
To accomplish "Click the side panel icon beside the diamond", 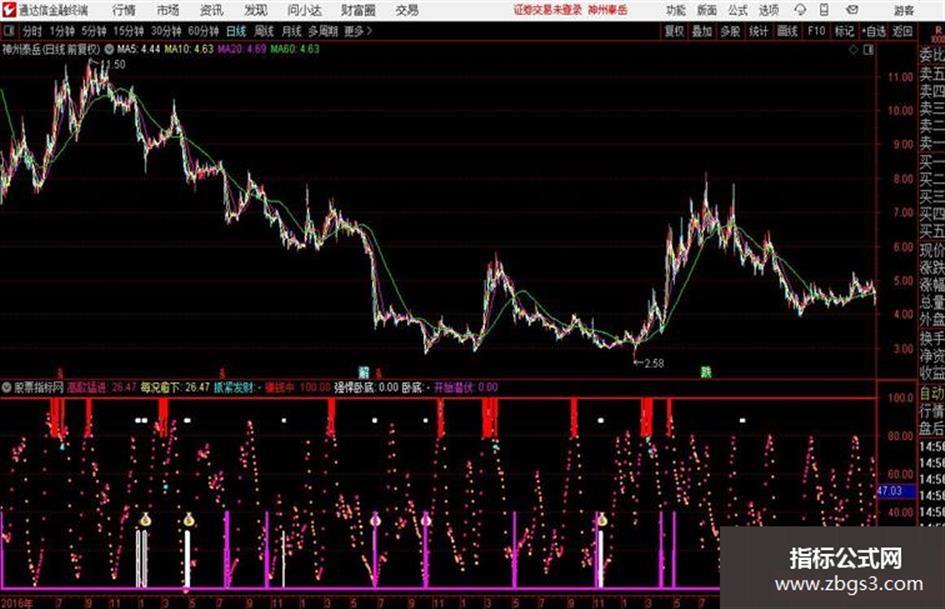I will (x=868, y=50).
